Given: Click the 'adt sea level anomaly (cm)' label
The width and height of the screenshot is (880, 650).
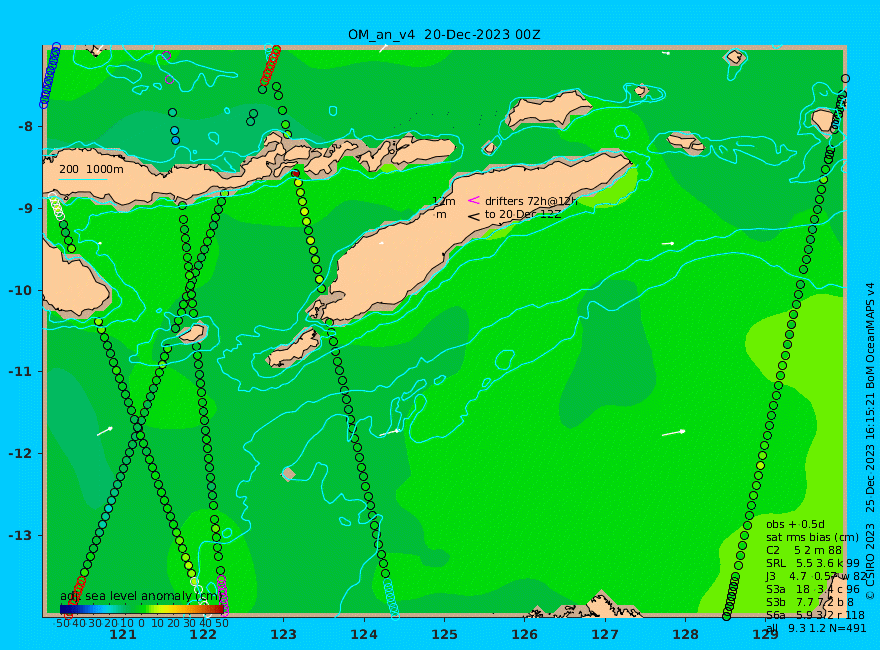Looking at the screenshot, I should (139, 596).
